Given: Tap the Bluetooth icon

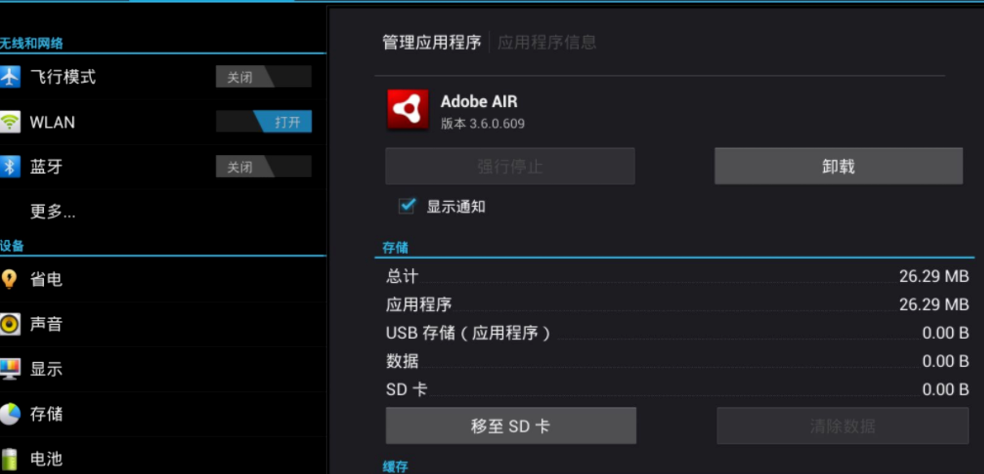Looking at the screenshot, I should coord(9,167).
